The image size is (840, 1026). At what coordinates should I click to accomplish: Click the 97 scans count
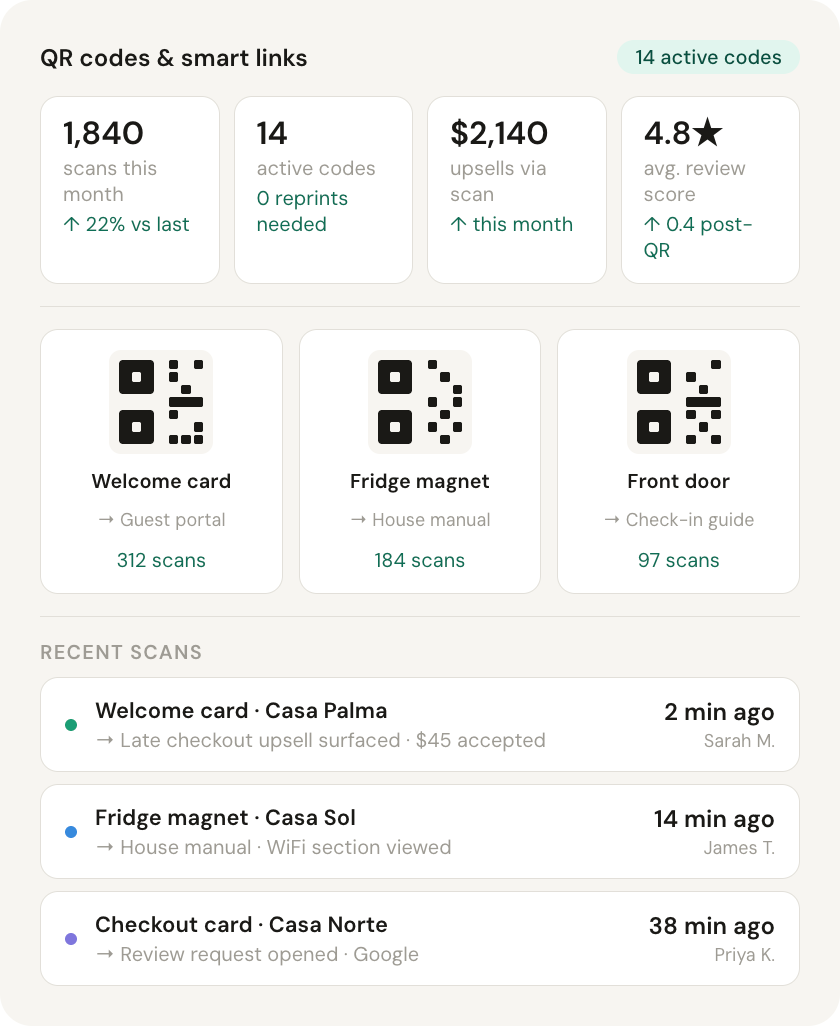tap(679, 560)
